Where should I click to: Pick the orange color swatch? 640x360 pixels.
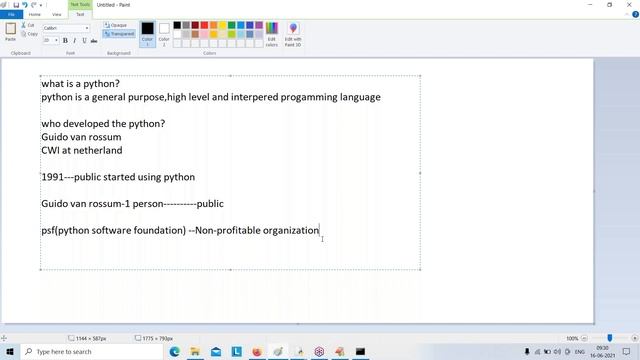(x=213, y=25)
